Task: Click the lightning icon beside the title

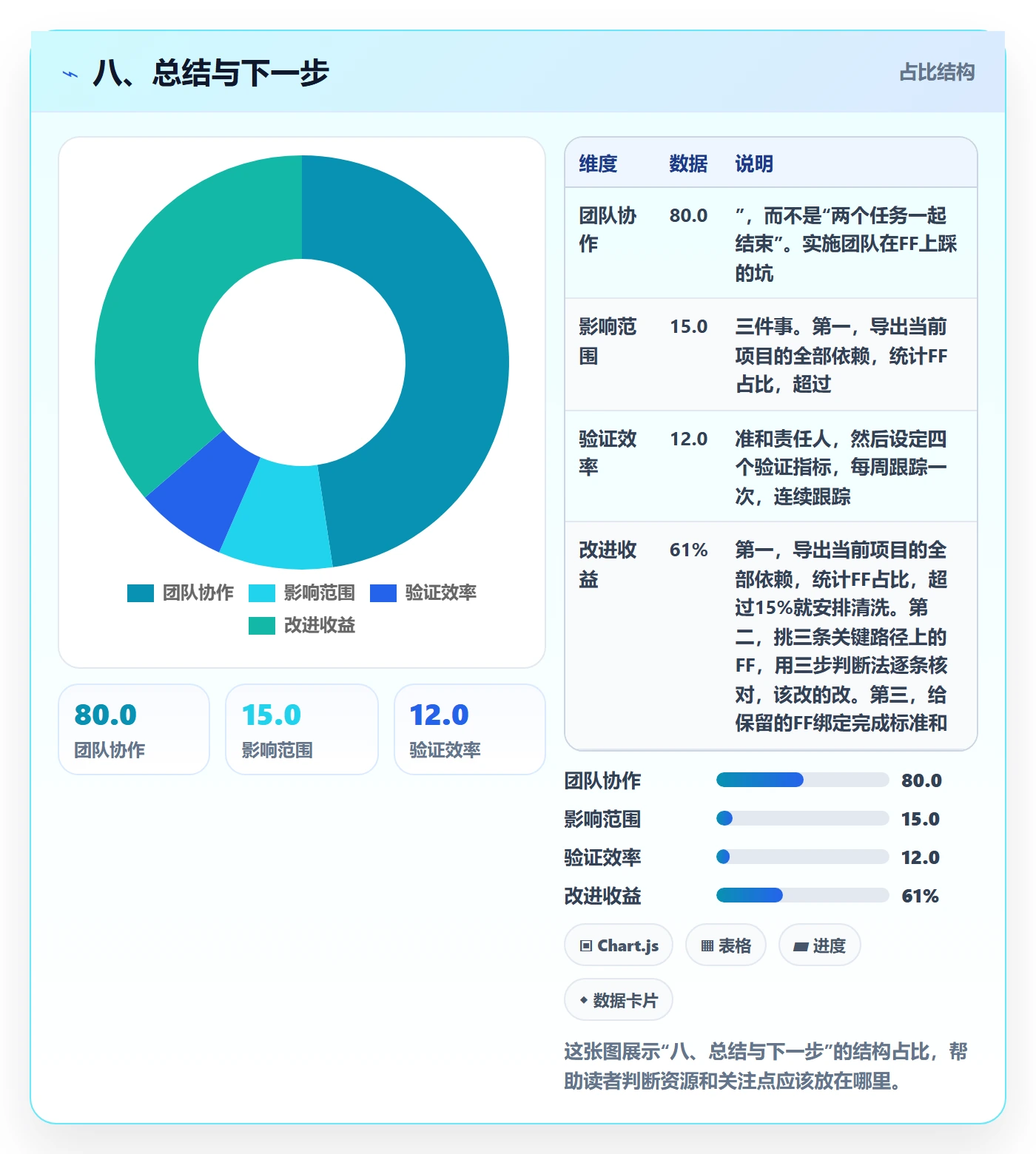Action: [70, 74]
